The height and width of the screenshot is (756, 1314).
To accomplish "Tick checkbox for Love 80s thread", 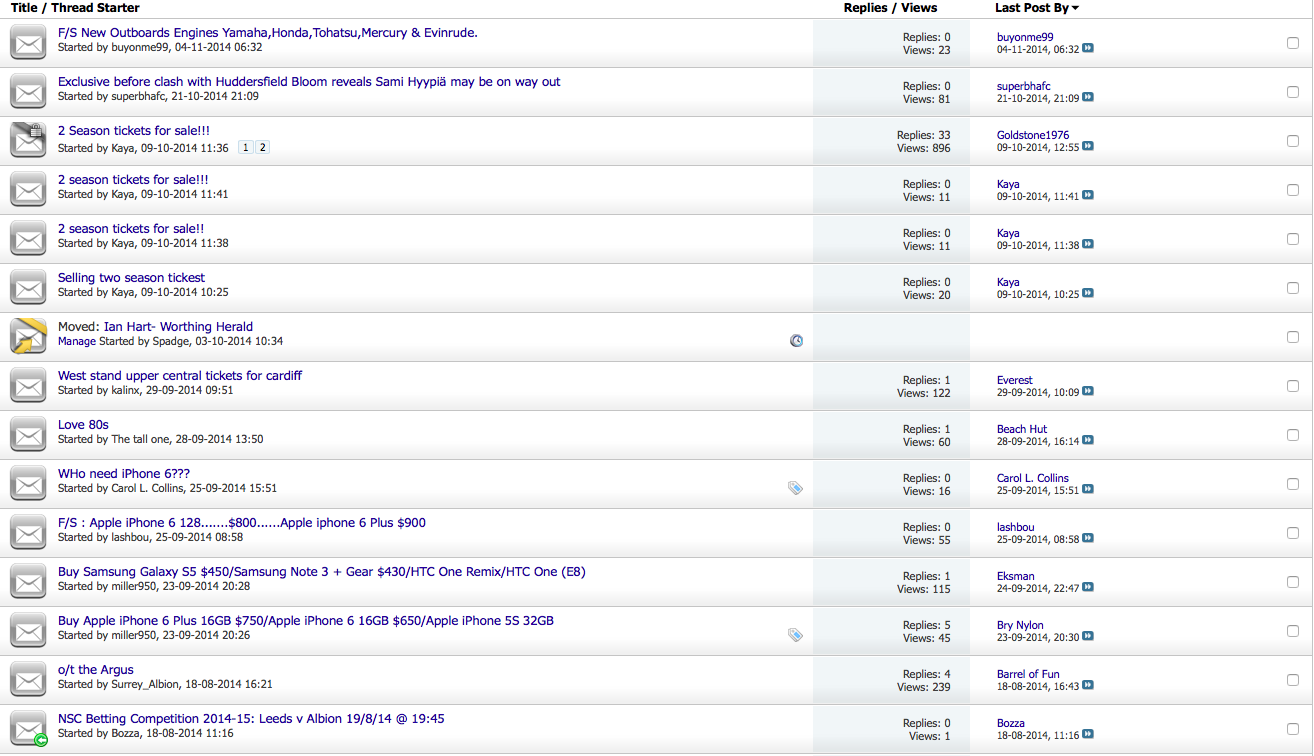I will point(1293,435).
